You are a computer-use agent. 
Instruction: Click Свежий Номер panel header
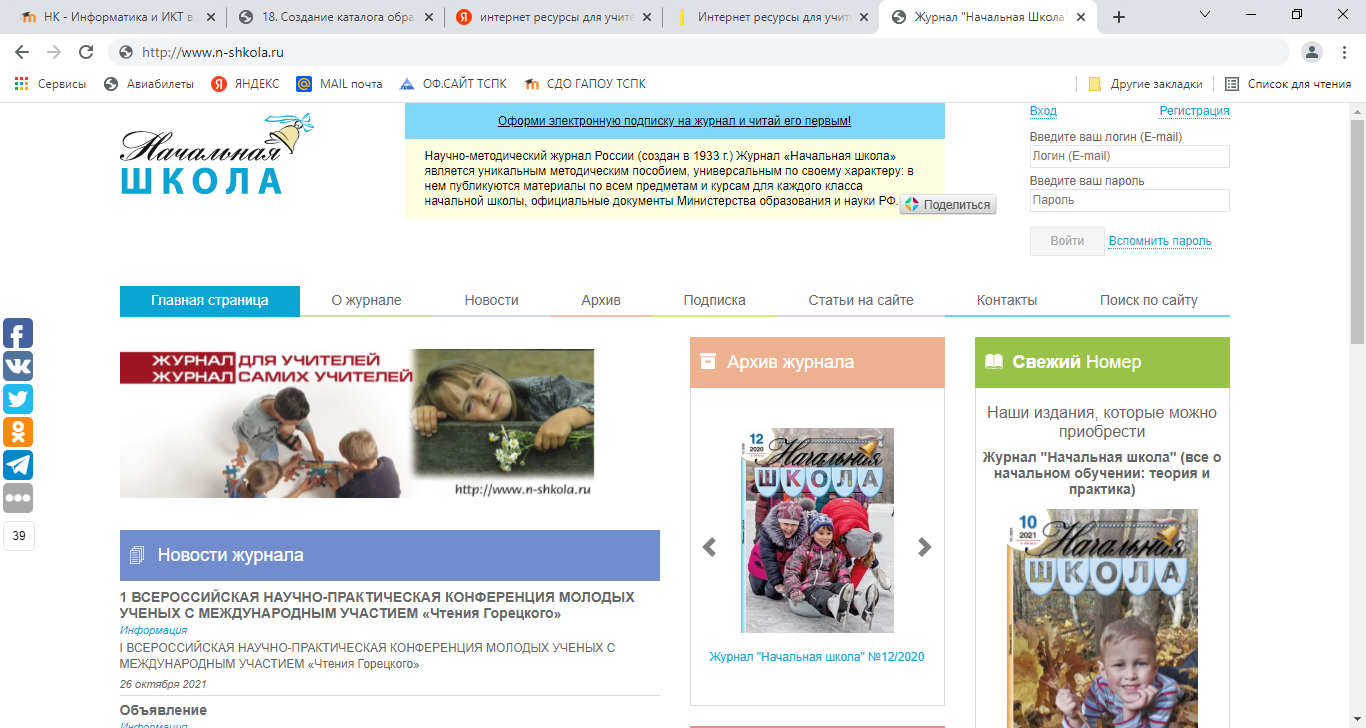click(1102, 362)
